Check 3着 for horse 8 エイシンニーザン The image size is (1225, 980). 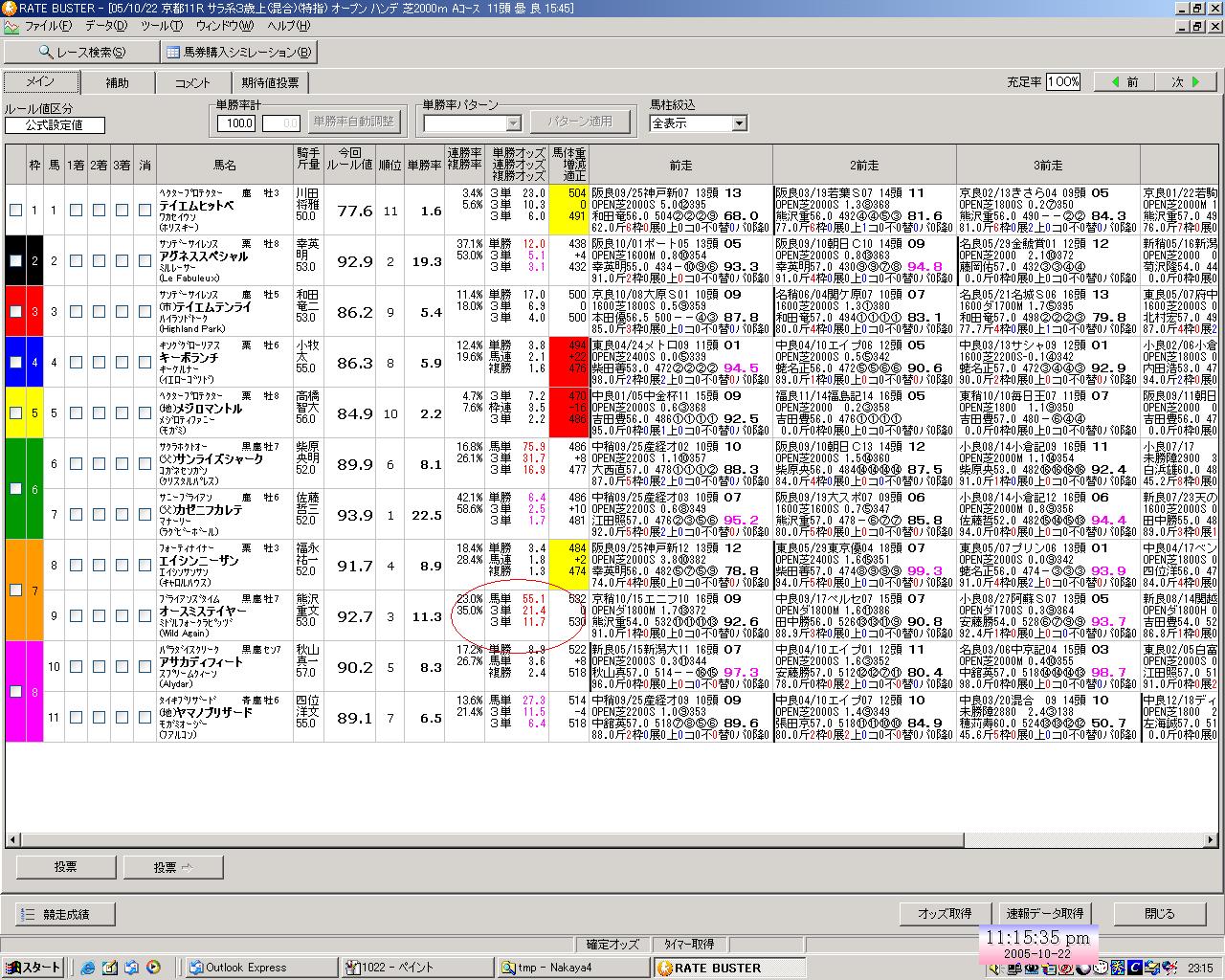122,566
